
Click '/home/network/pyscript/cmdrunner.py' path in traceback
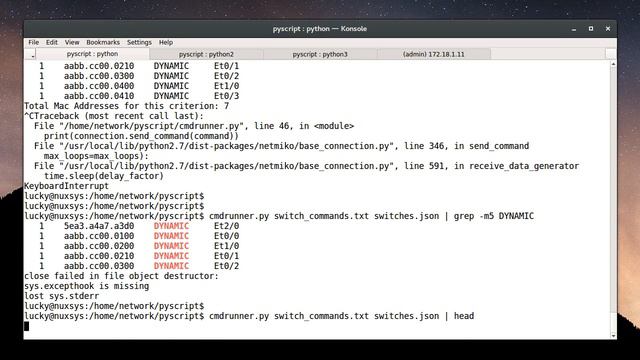[151, 126]
